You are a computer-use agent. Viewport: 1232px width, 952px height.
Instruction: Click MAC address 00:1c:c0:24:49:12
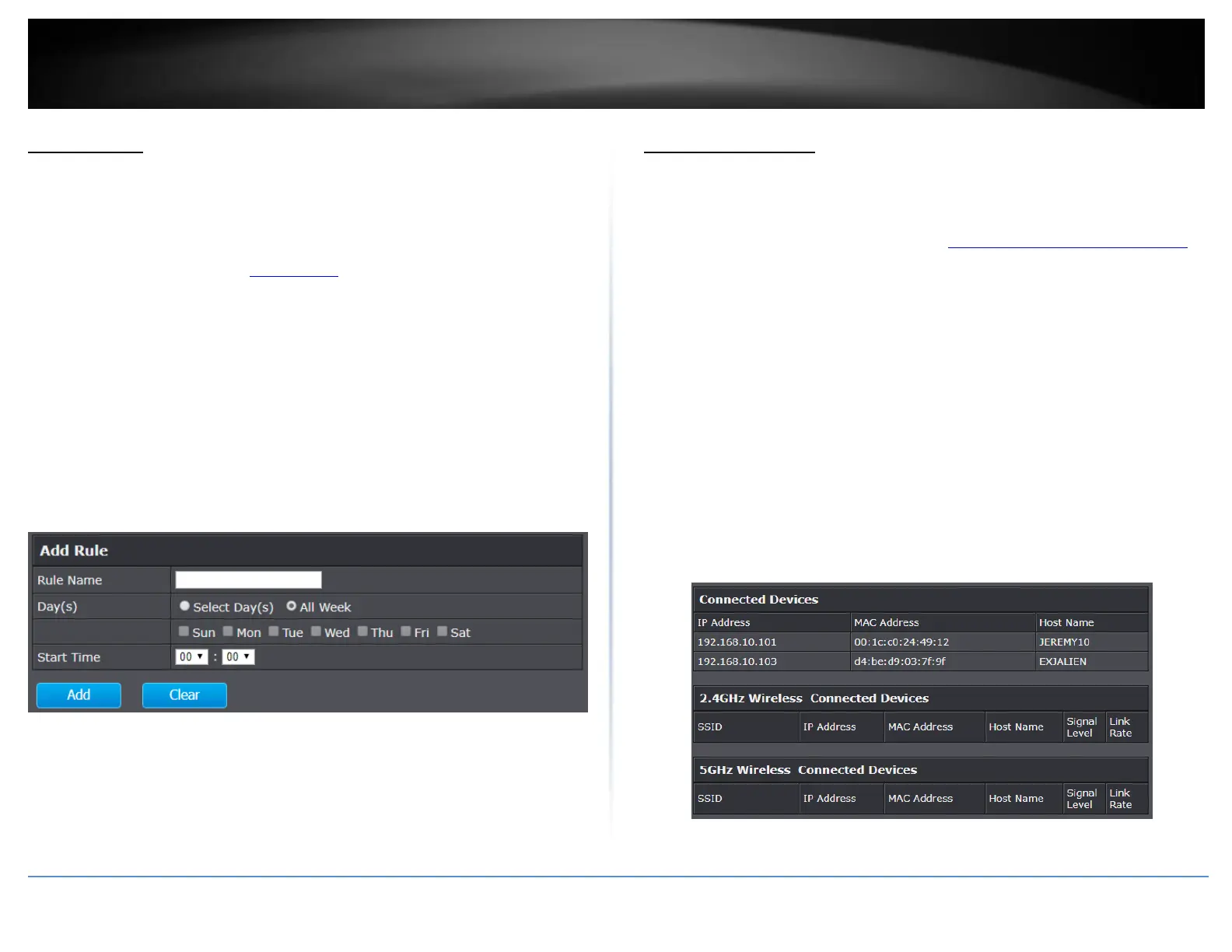coord(901,642)
